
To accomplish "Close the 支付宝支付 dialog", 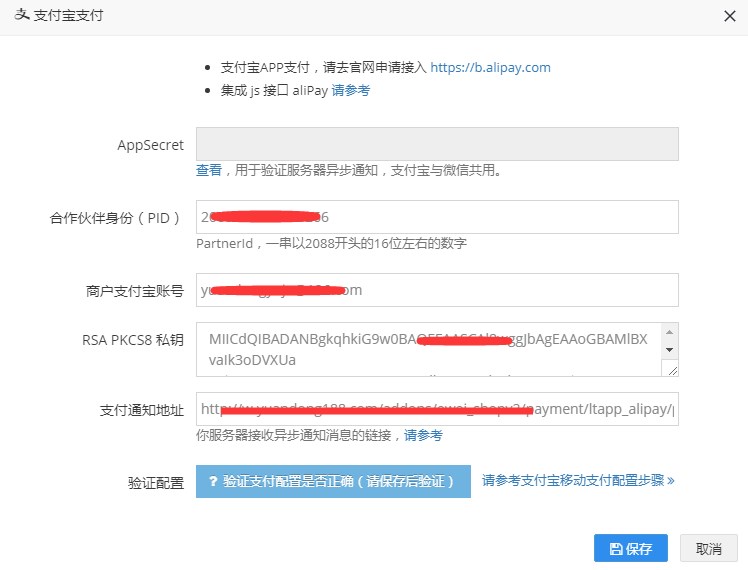I will pos(729,16).
